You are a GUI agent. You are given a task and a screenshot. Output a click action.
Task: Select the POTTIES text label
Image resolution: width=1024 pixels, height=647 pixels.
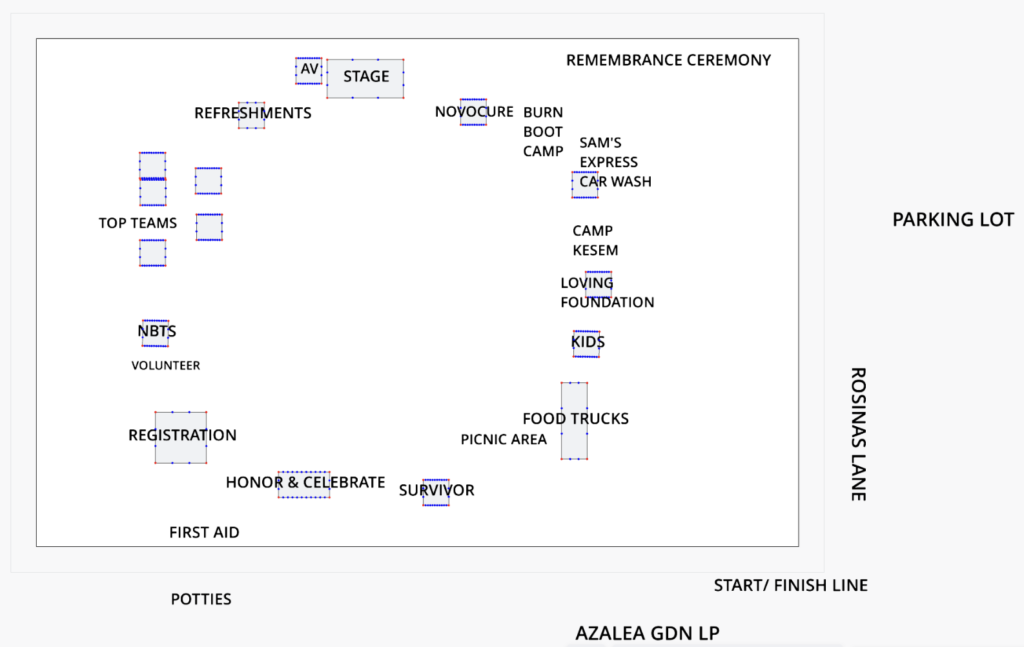coord(201,599)
